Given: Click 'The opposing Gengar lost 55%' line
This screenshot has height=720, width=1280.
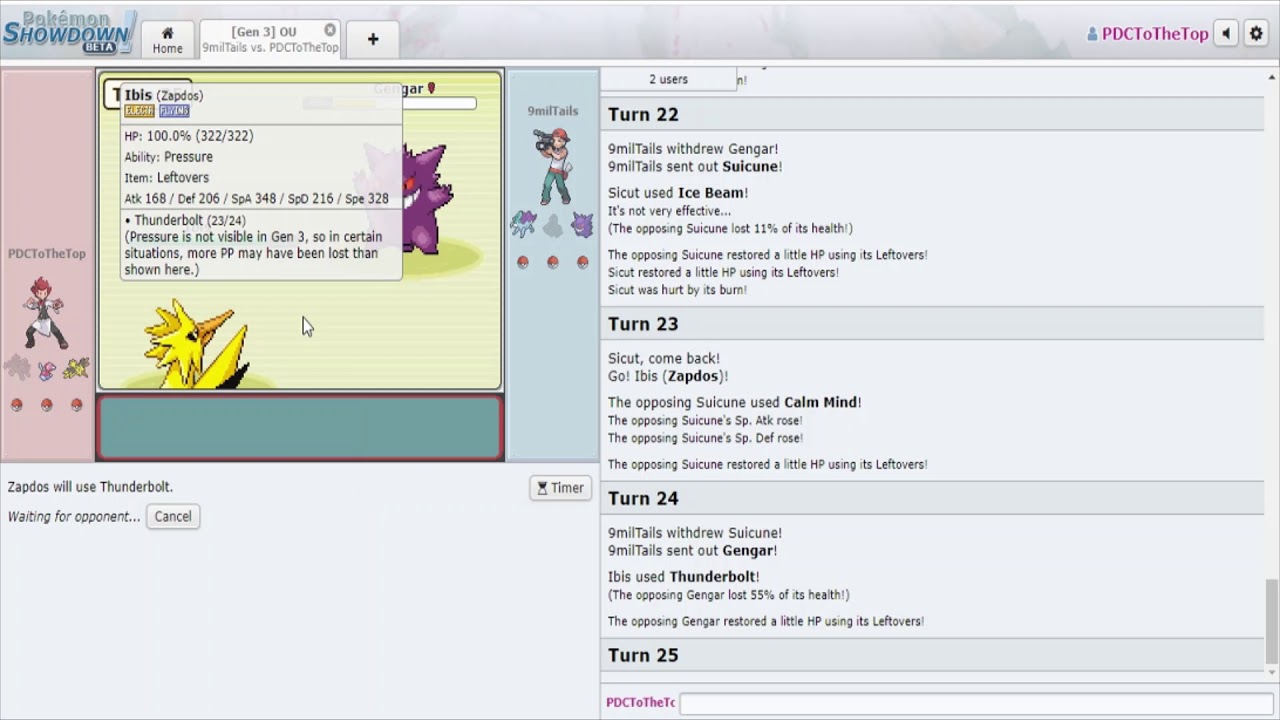Looking at the screenshot, I should [x=729, y=595].
